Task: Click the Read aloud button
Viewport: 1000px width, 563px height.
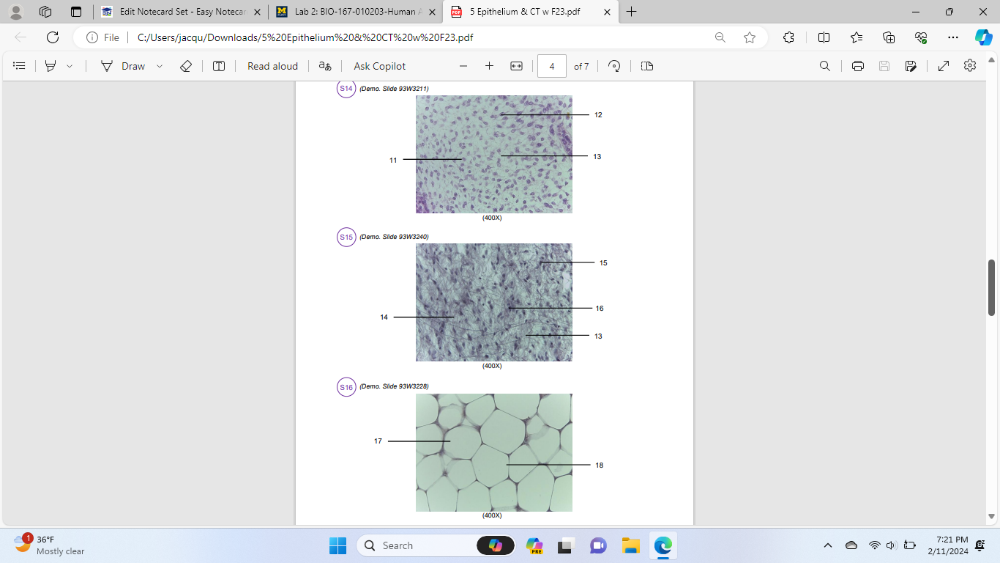Action: 272,66
